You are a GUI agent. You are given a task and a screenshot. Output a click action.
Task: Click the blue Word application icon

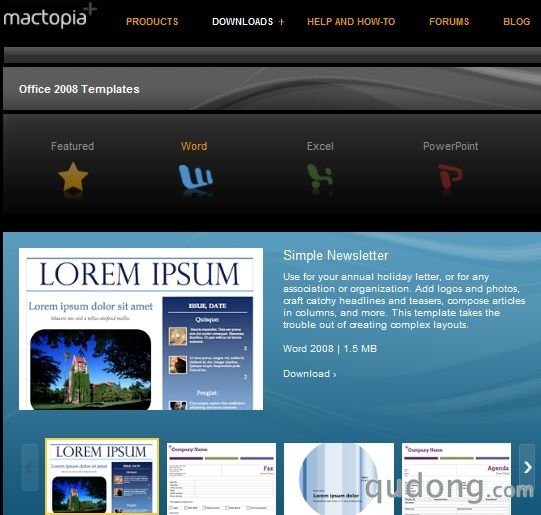[196, 177]
